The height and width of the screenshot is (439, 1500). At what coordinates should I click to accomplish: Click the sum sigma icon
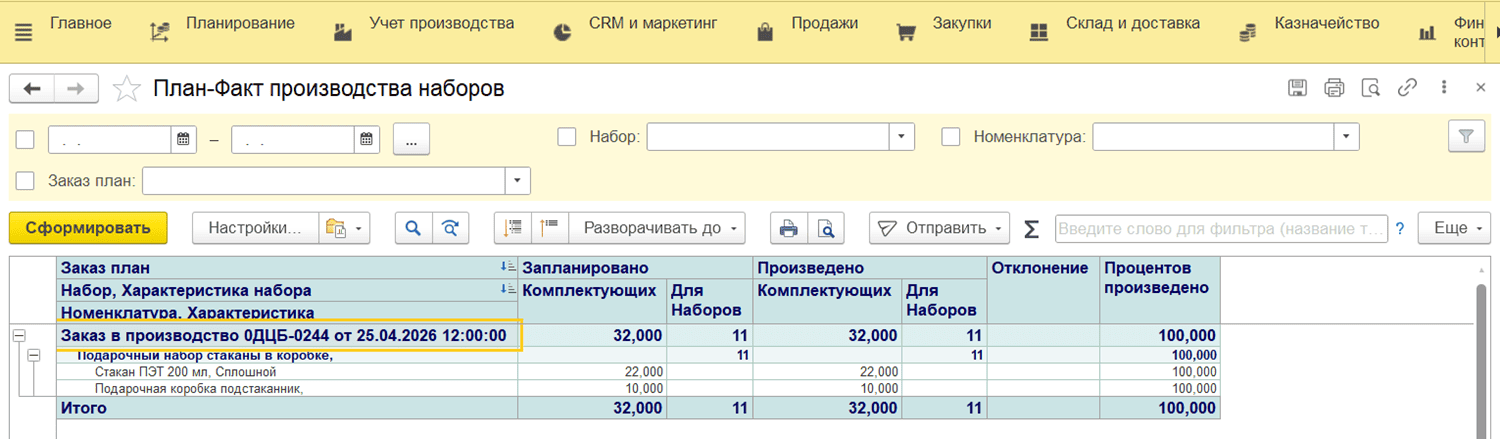click(x=1031, y=229)
